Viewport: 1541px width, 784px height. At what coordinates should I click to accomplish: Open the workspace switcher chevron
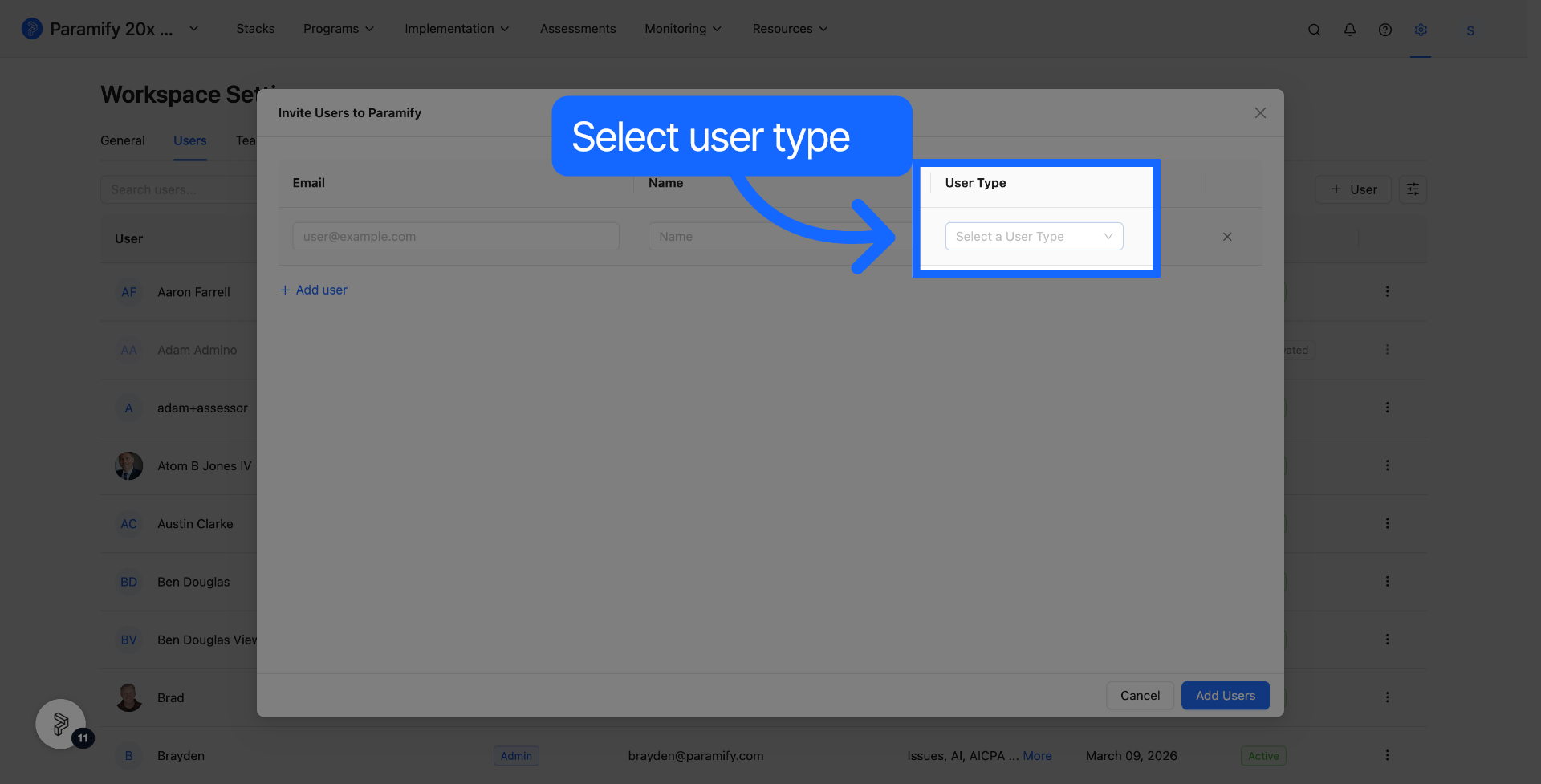[x=193, y=29]
